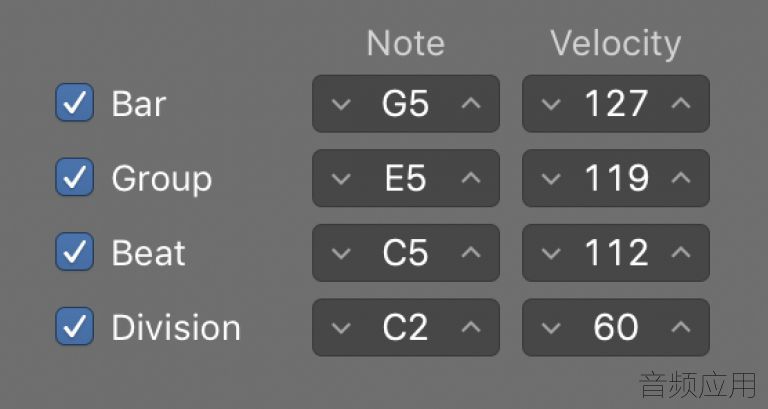Decrease Bar velocity from 127
The image size is (768, 409).
(551, 104)
